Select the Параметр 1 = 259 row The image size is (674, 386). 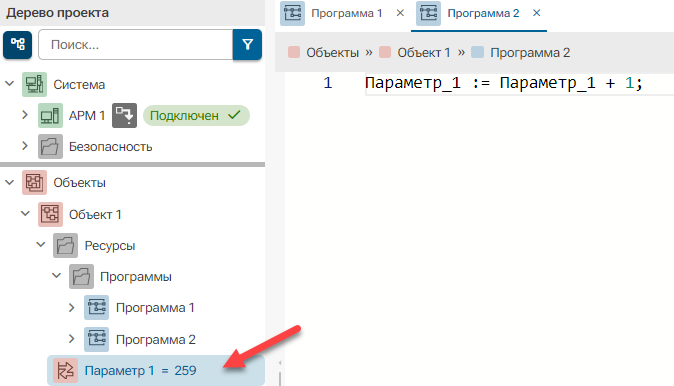click(156, 371)
